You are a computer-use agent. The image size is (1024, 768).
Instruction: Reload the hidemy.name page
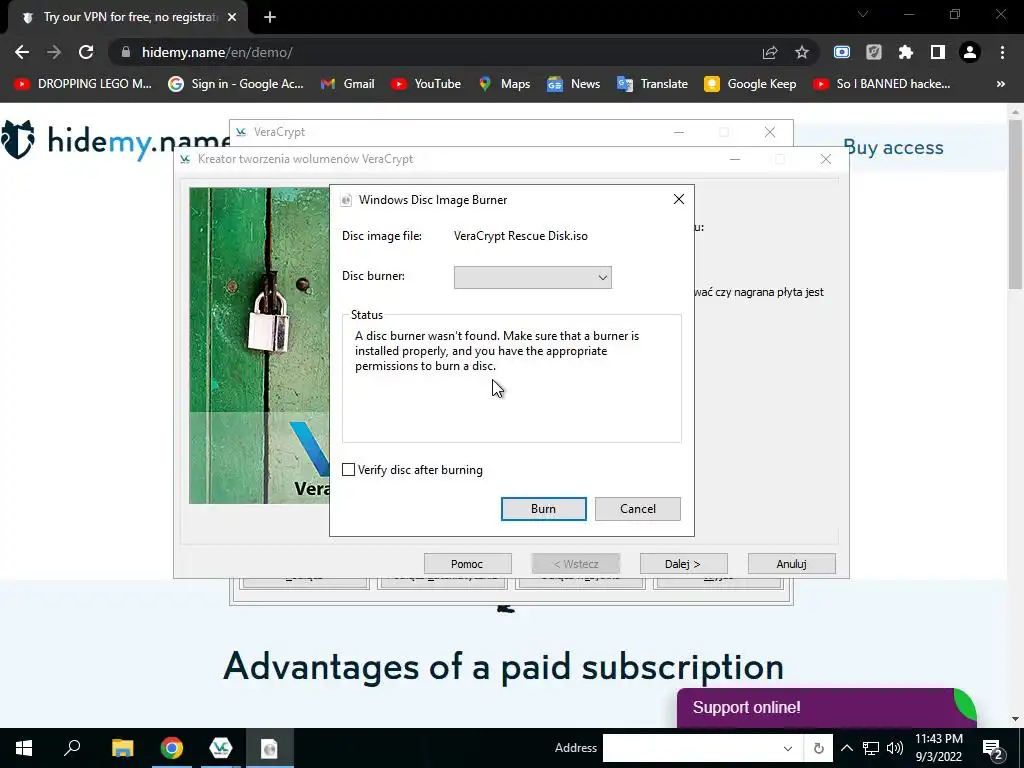[86, 52]
